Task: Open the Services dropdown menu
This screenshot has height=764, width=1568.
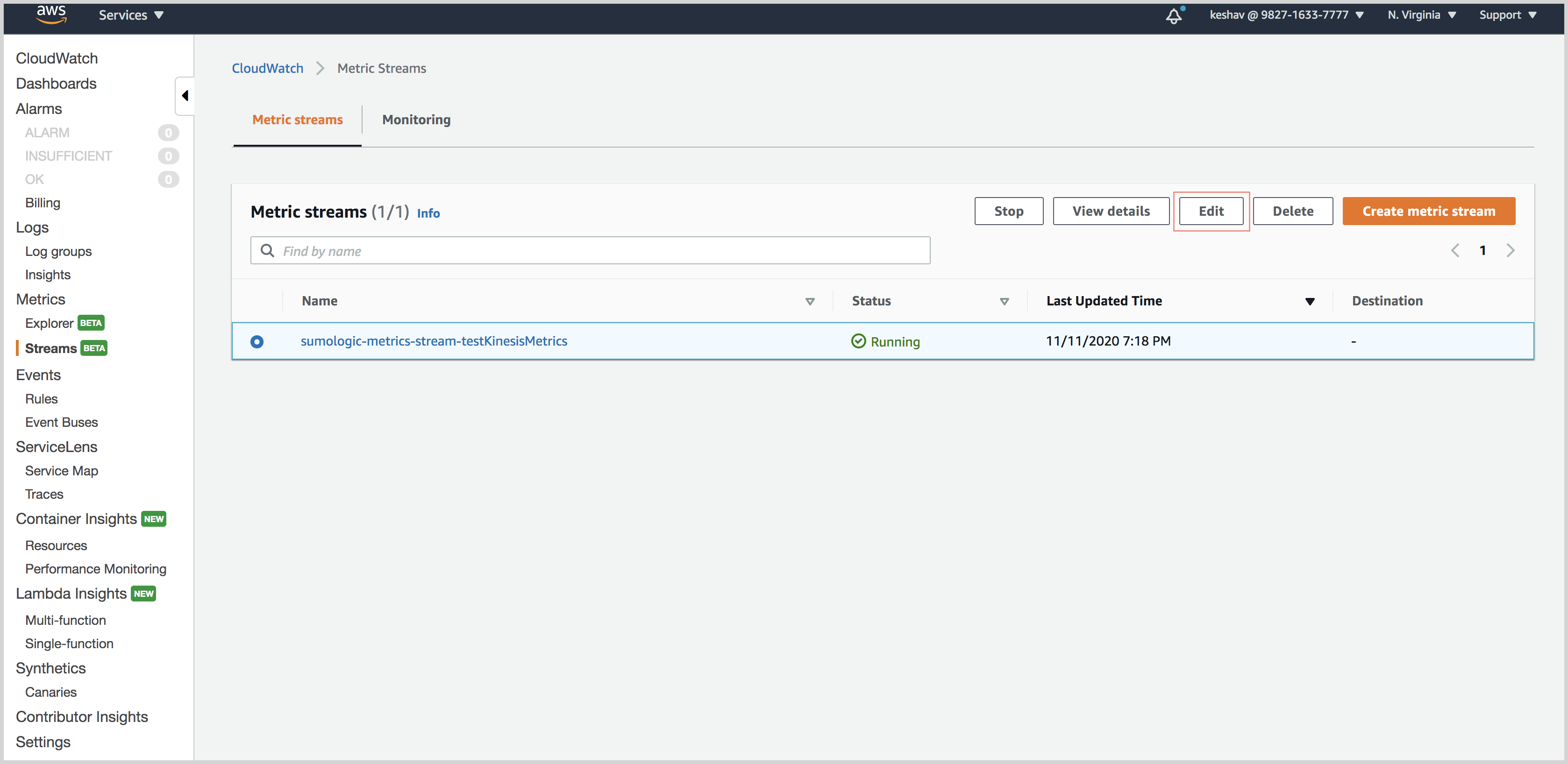Action: click(131, 15)
